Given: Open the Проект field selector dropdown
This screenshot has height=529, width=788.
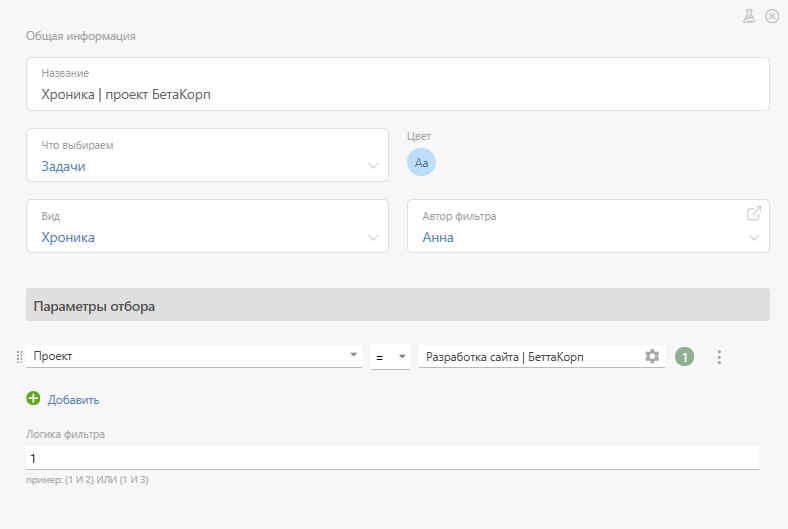Looking at the screenshot, I should click(194, 356).
